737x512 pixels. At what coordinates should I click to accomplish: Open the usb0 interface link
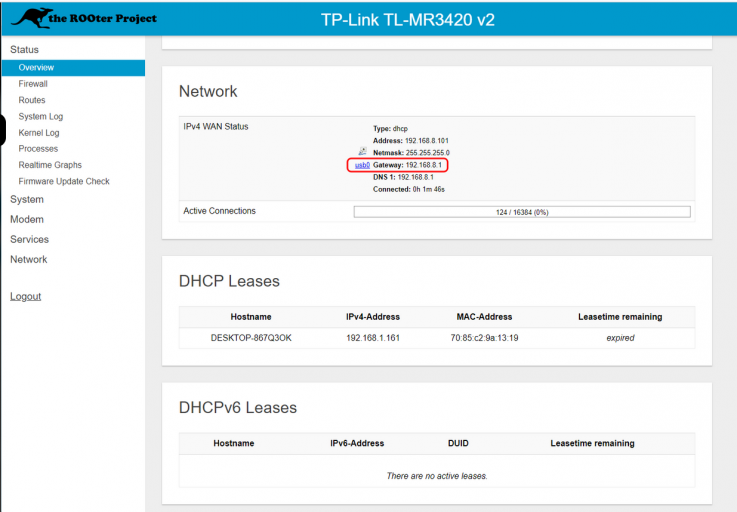362,165
